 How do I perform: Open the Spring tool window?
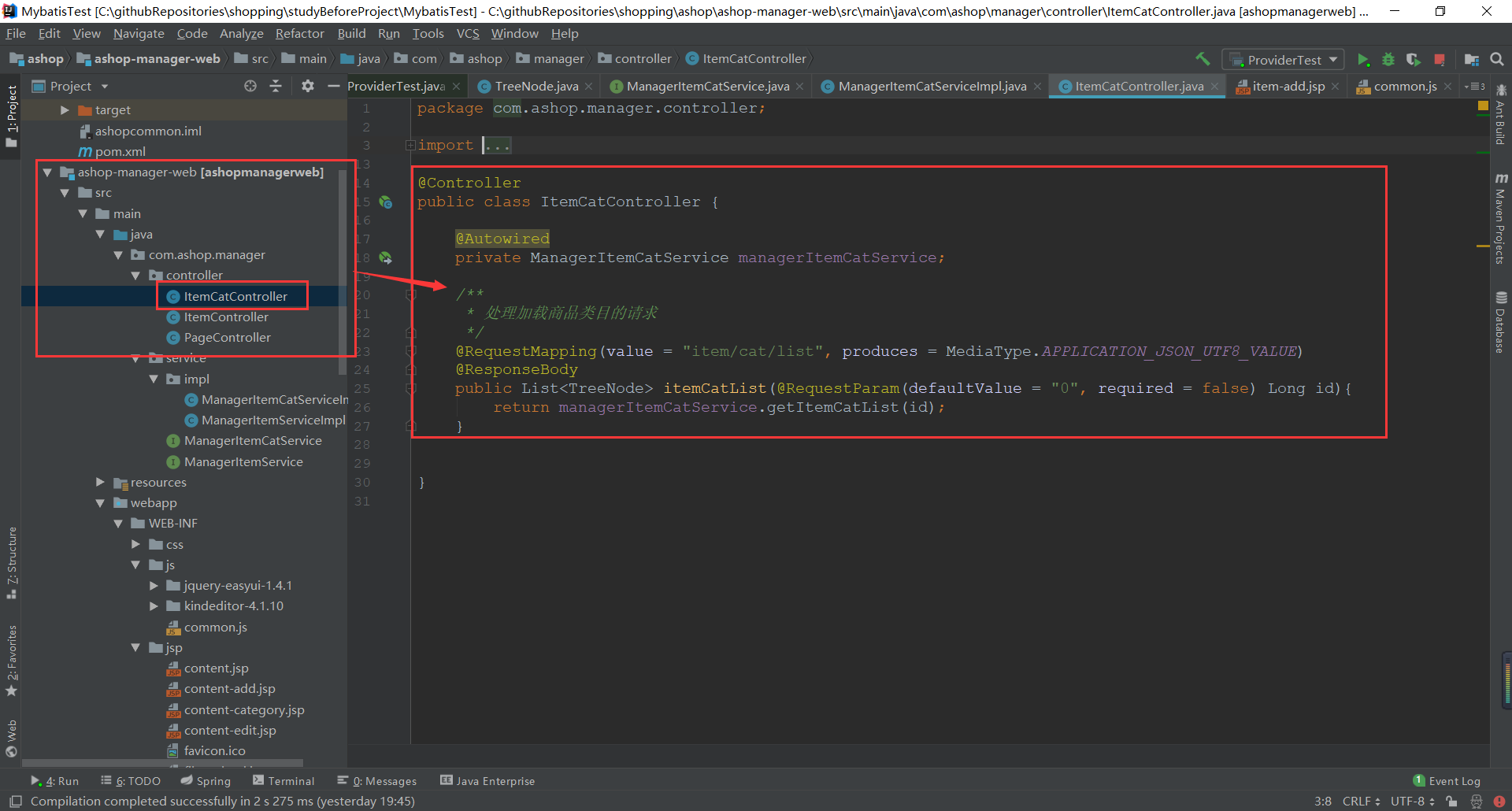pos(206,781)
